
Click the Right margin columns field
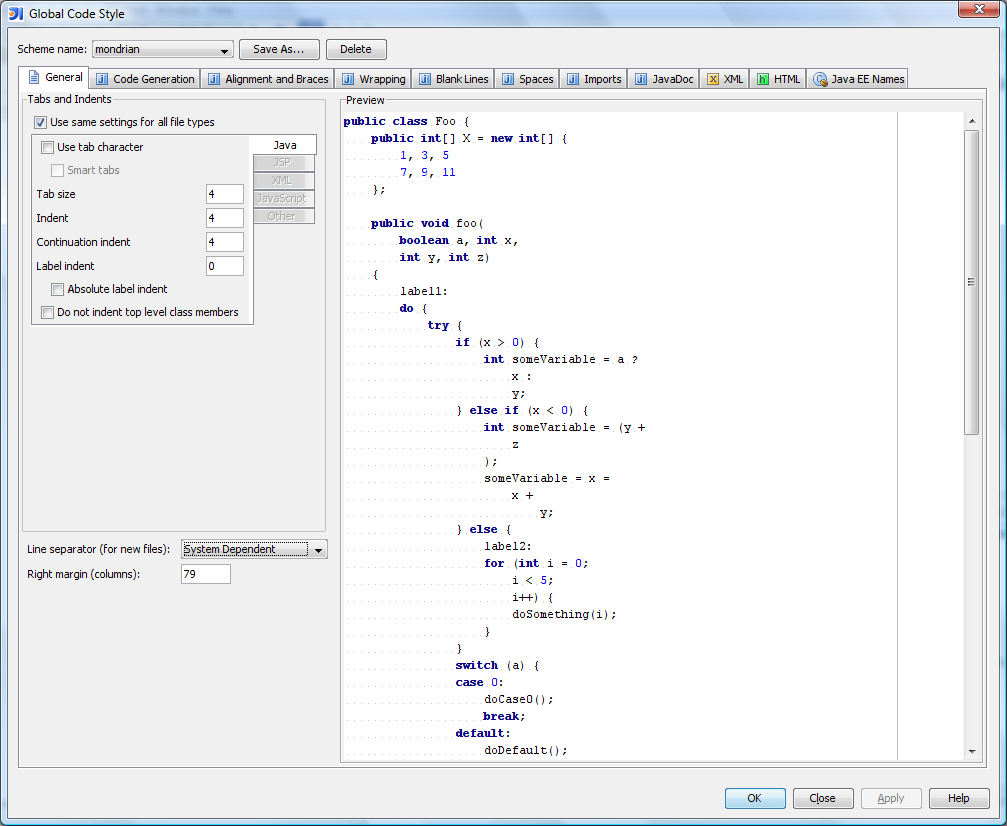point(205,574)
